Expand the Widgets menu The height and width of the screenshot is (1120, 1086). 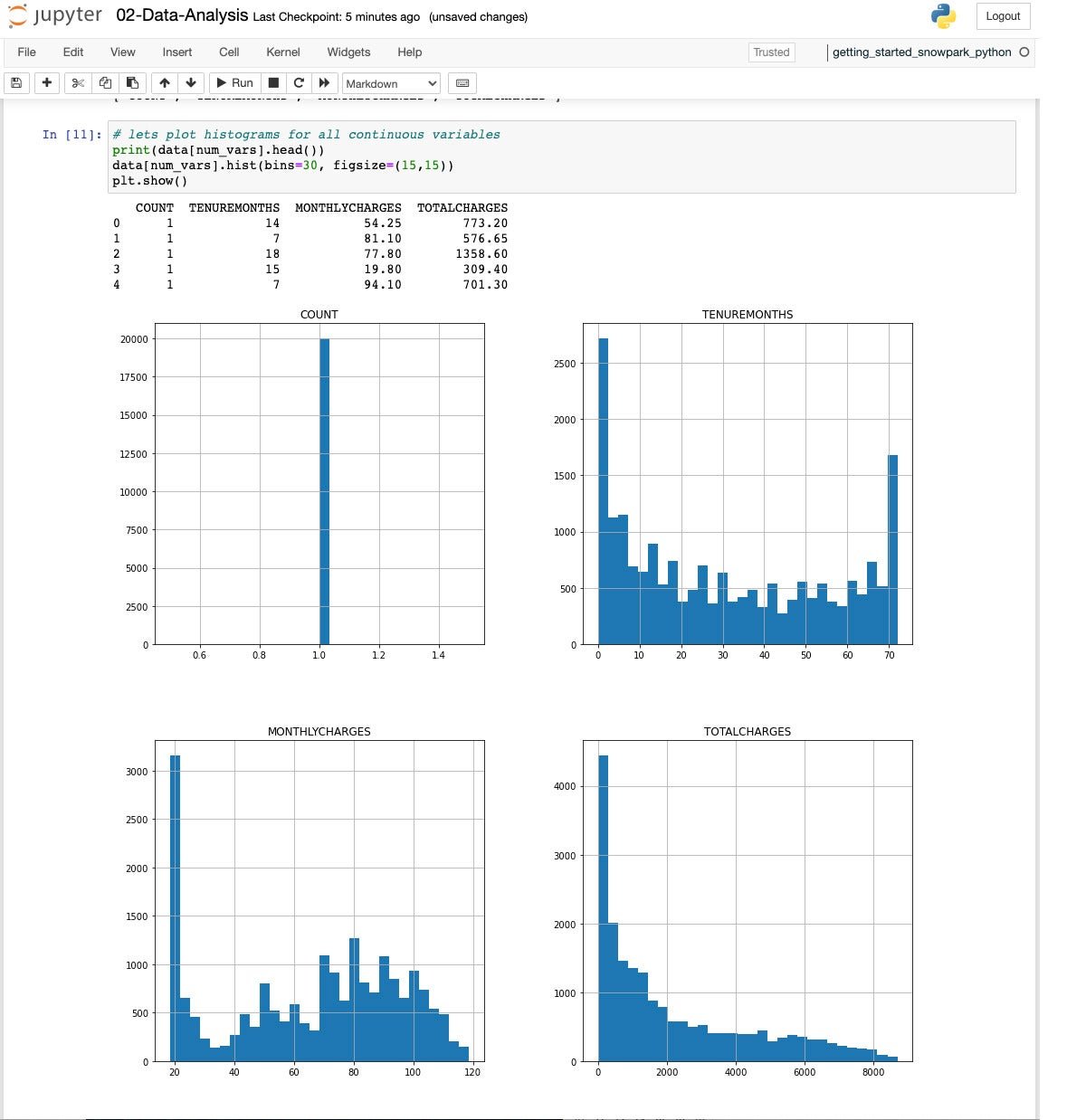click(348, 52)
